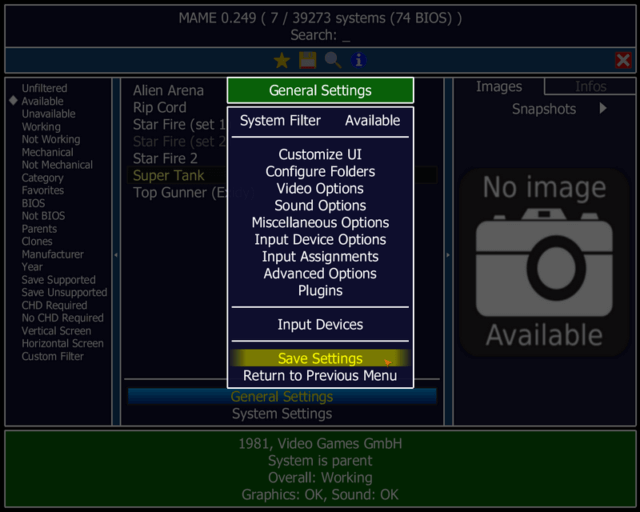Select the Working filter
The image size is (640, 512).
(x=41, y=127)
